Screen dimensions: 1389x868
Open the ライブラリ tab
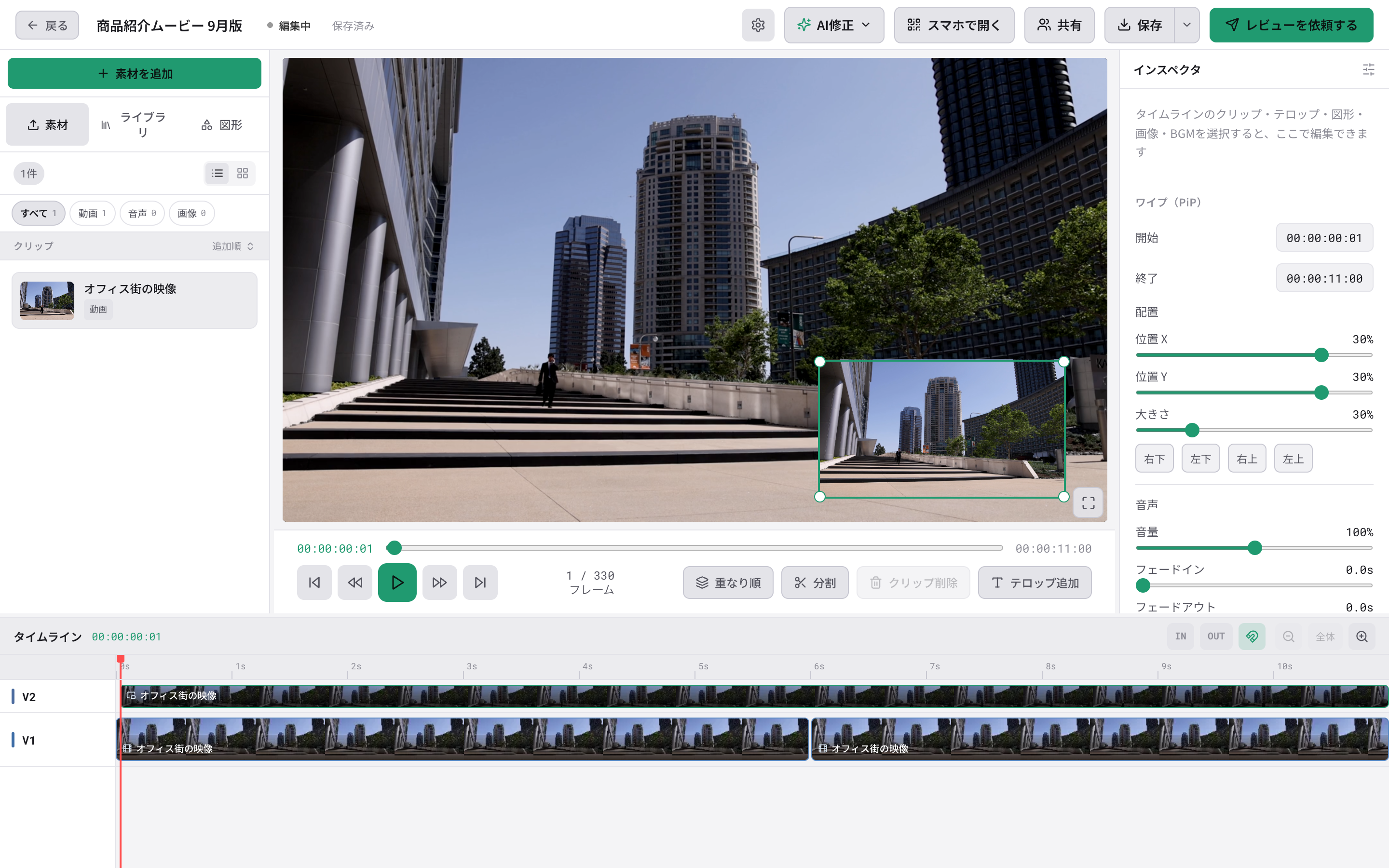tap(134, 124)
